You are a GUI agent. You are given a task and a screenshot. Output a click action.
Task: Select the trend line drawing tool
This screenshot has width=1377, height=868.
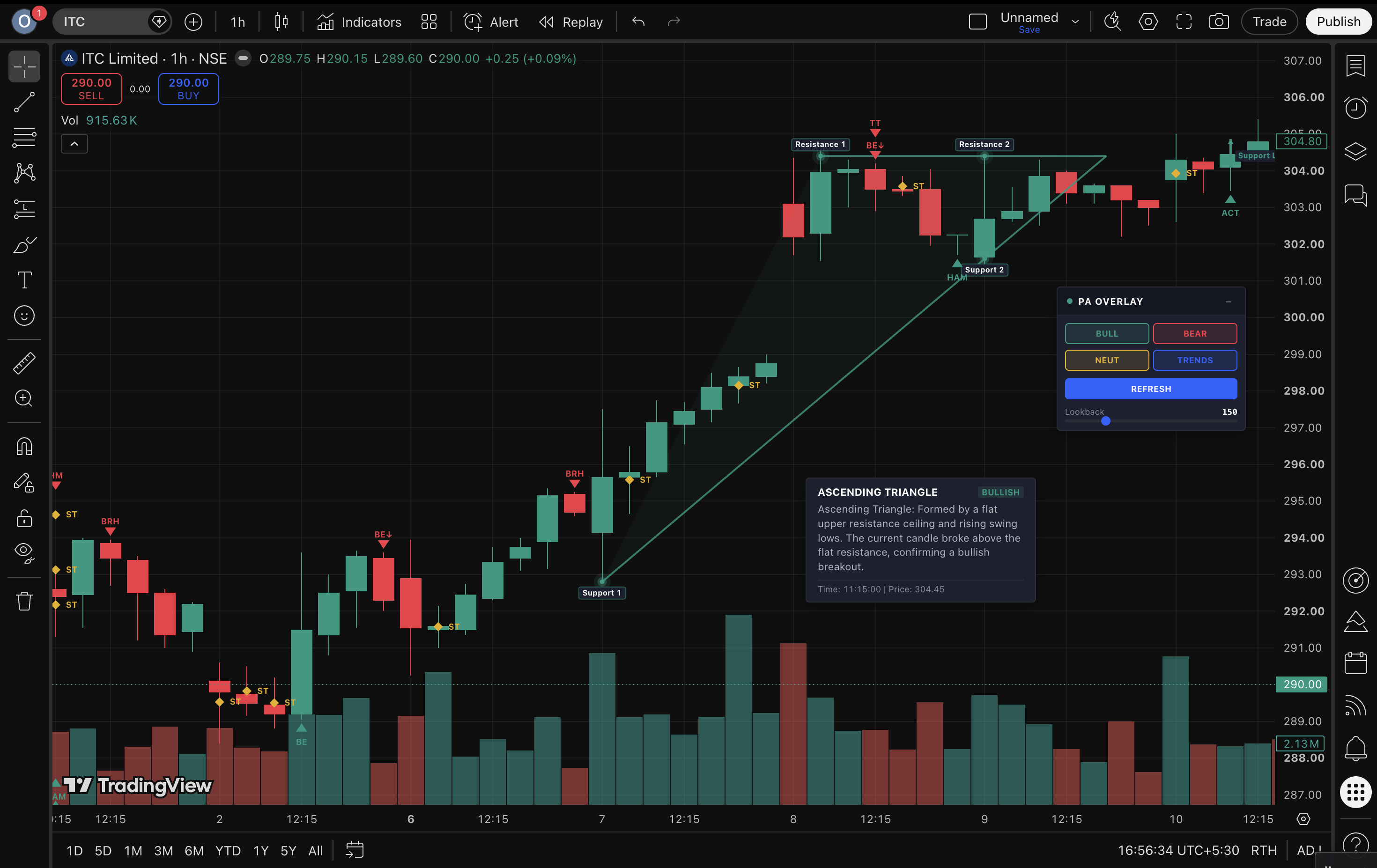24,103
